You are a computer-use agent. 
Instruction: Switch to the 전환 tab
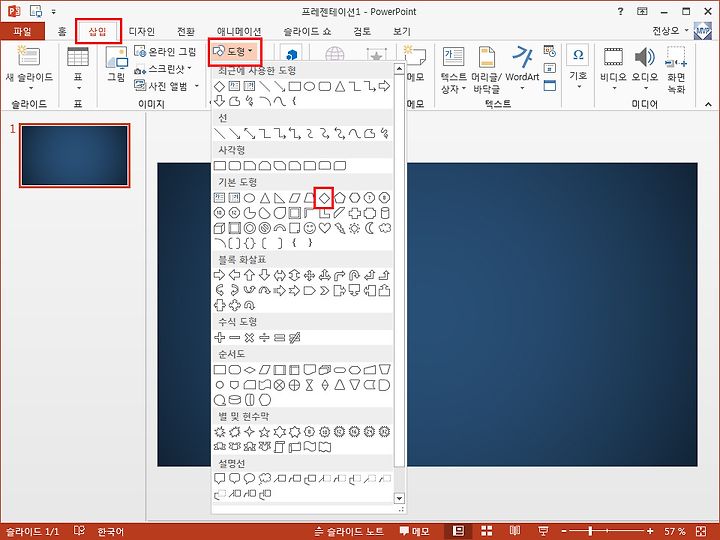coord(186,31)
